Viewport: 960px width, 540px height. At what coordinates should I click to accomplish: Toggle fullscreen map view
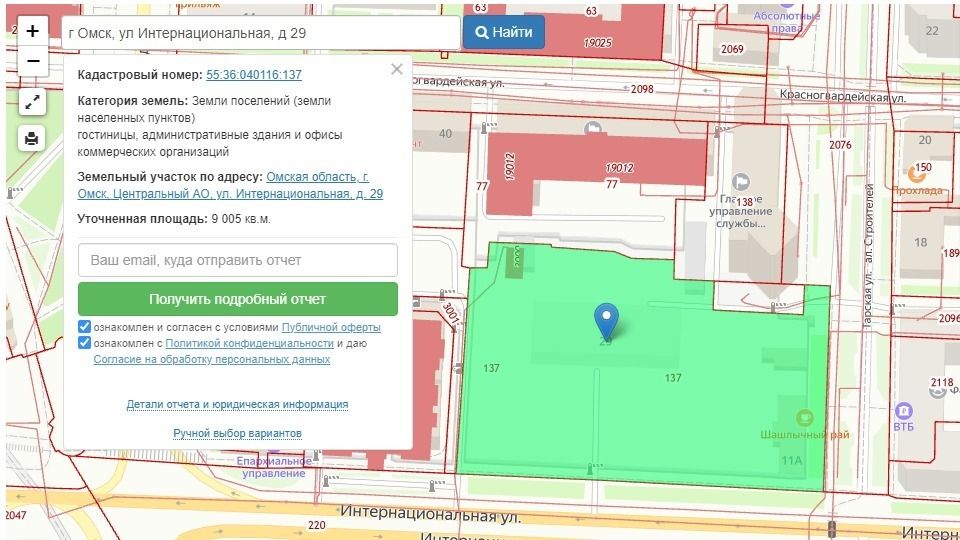pyautogui.click(x=32, y=102)
